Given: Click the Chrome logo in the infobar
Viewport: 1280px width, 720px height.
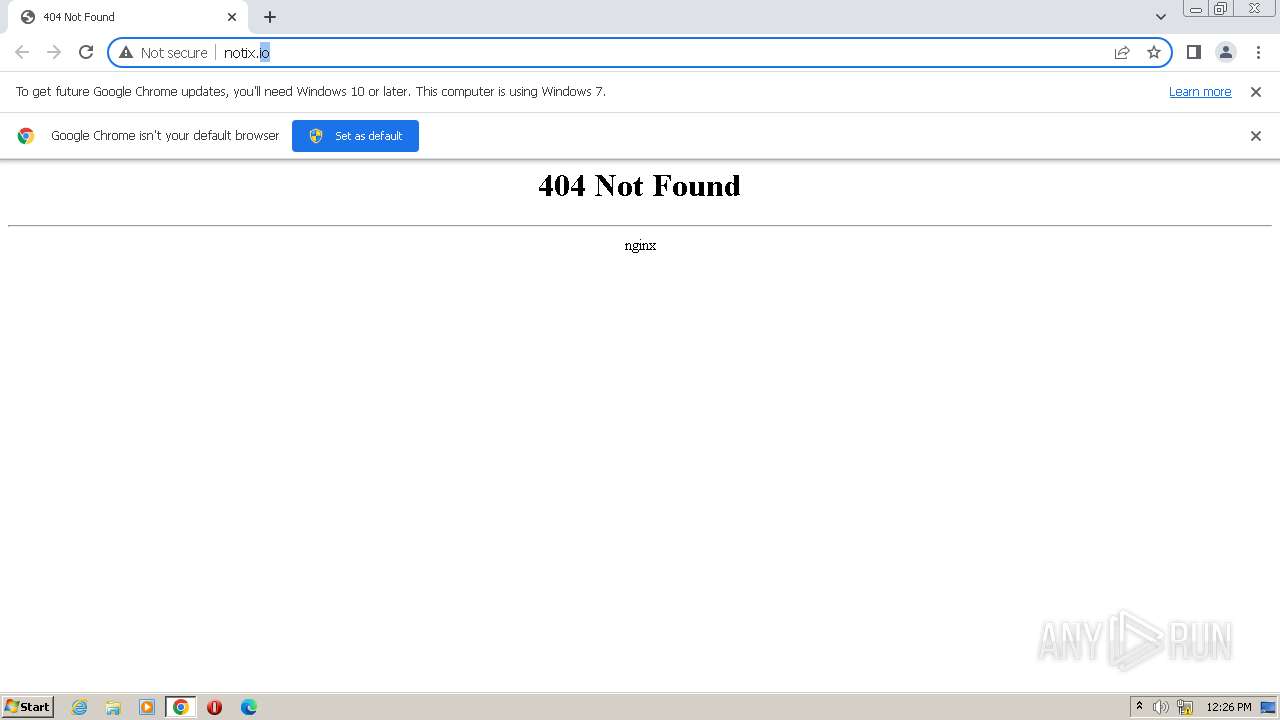Looking at the screenshot, I should tap(26, 136).
